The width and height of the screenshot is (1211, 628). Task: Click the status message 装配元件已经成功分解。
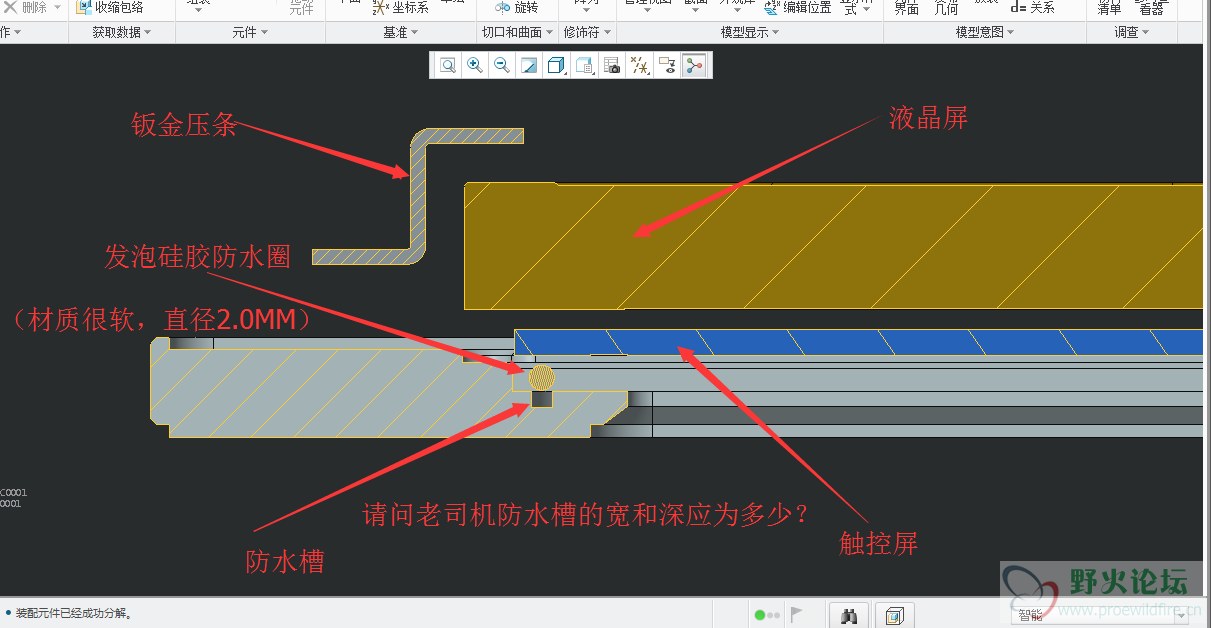pos(74,613)
